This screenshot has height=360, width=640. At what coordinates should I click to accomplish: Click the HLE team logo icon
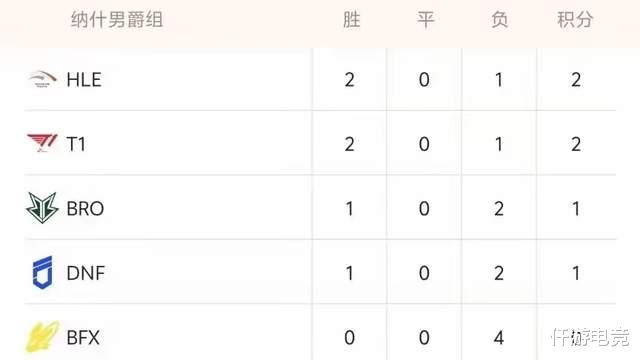[42, 79]
